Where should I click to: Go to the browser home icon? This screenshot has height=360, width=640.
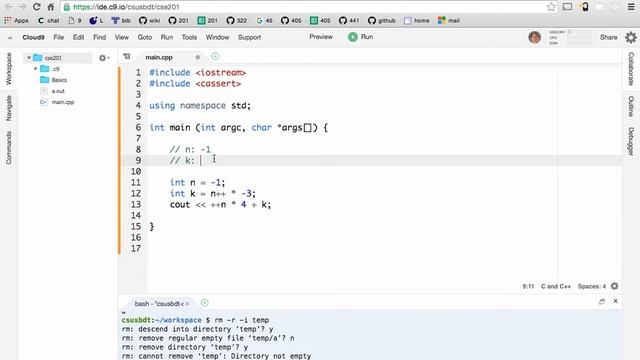point(51,7)
